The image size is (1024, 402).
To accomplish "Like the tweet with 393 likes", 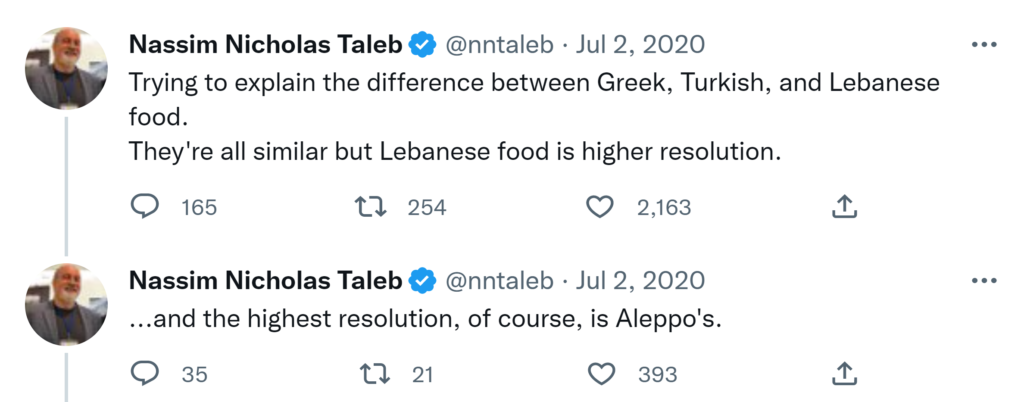I will [599, 374].
